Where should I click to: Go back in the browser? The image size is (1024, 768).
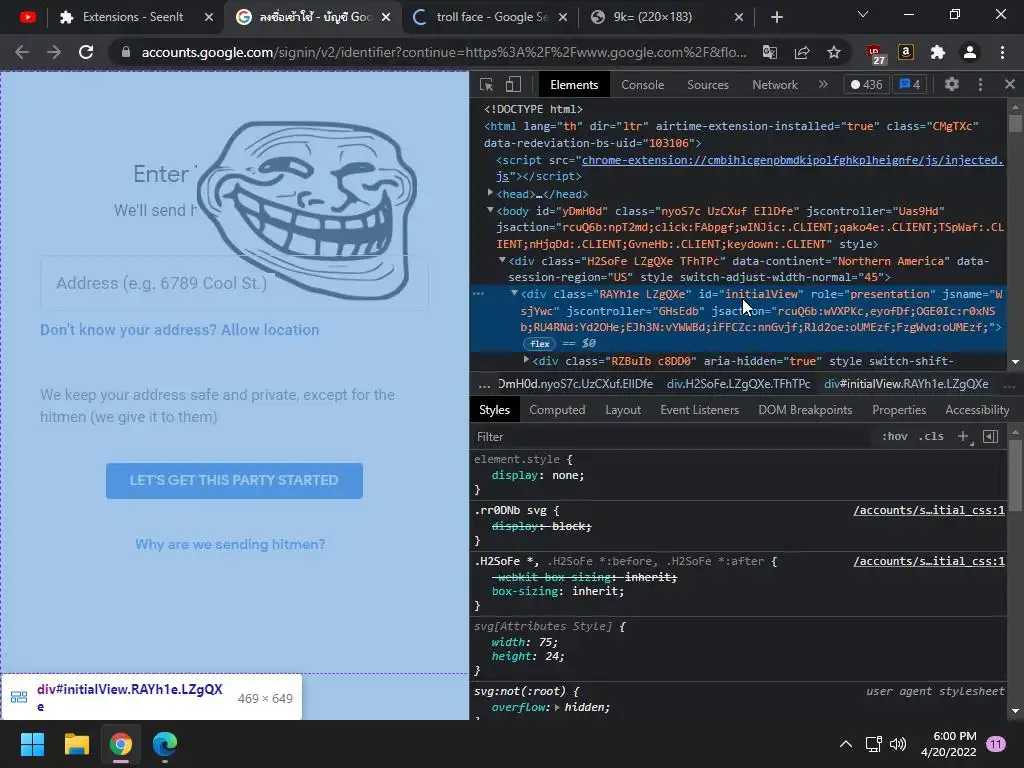[x=22, y=52]
